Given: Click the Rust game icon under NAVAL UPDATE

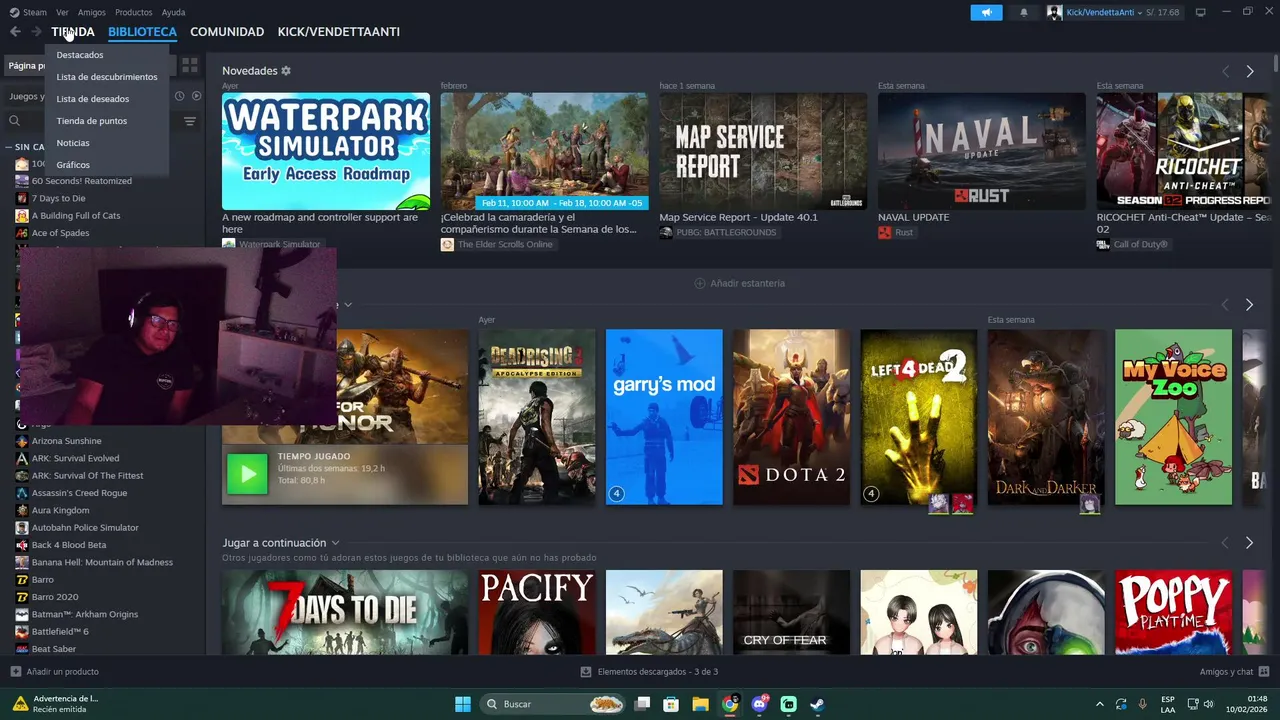Looking at the screenshot, I should [884, 232].
